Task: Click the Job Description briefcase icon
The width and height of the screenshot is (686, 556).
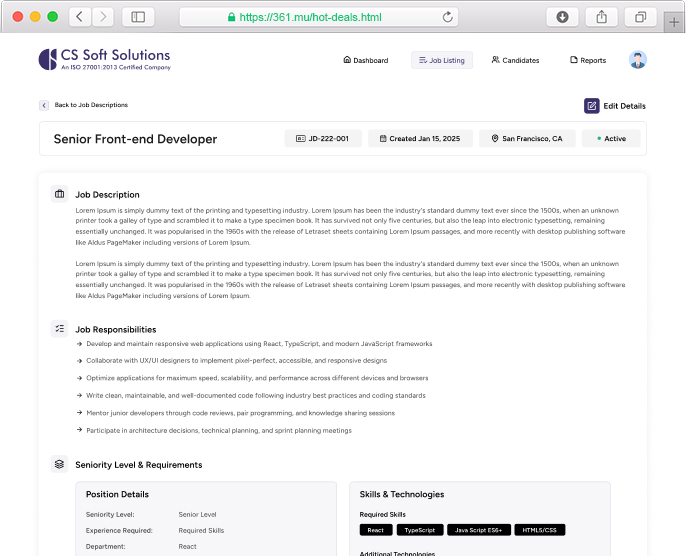Action: 60,194
